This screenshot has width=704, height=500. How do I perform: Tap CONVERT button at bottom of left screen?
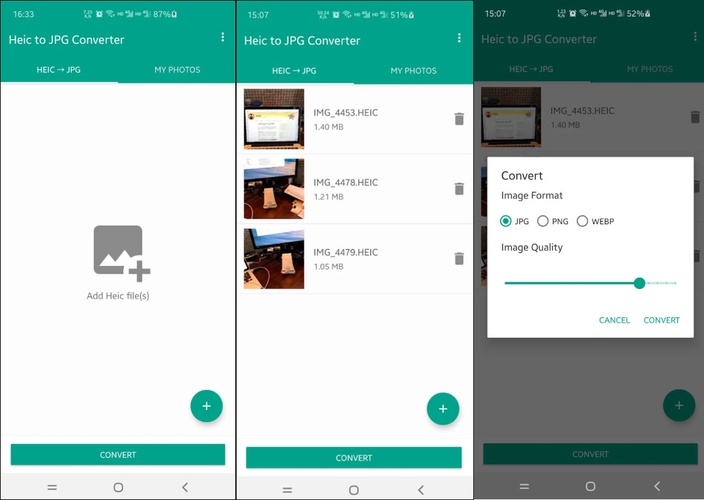pos(118,455)
